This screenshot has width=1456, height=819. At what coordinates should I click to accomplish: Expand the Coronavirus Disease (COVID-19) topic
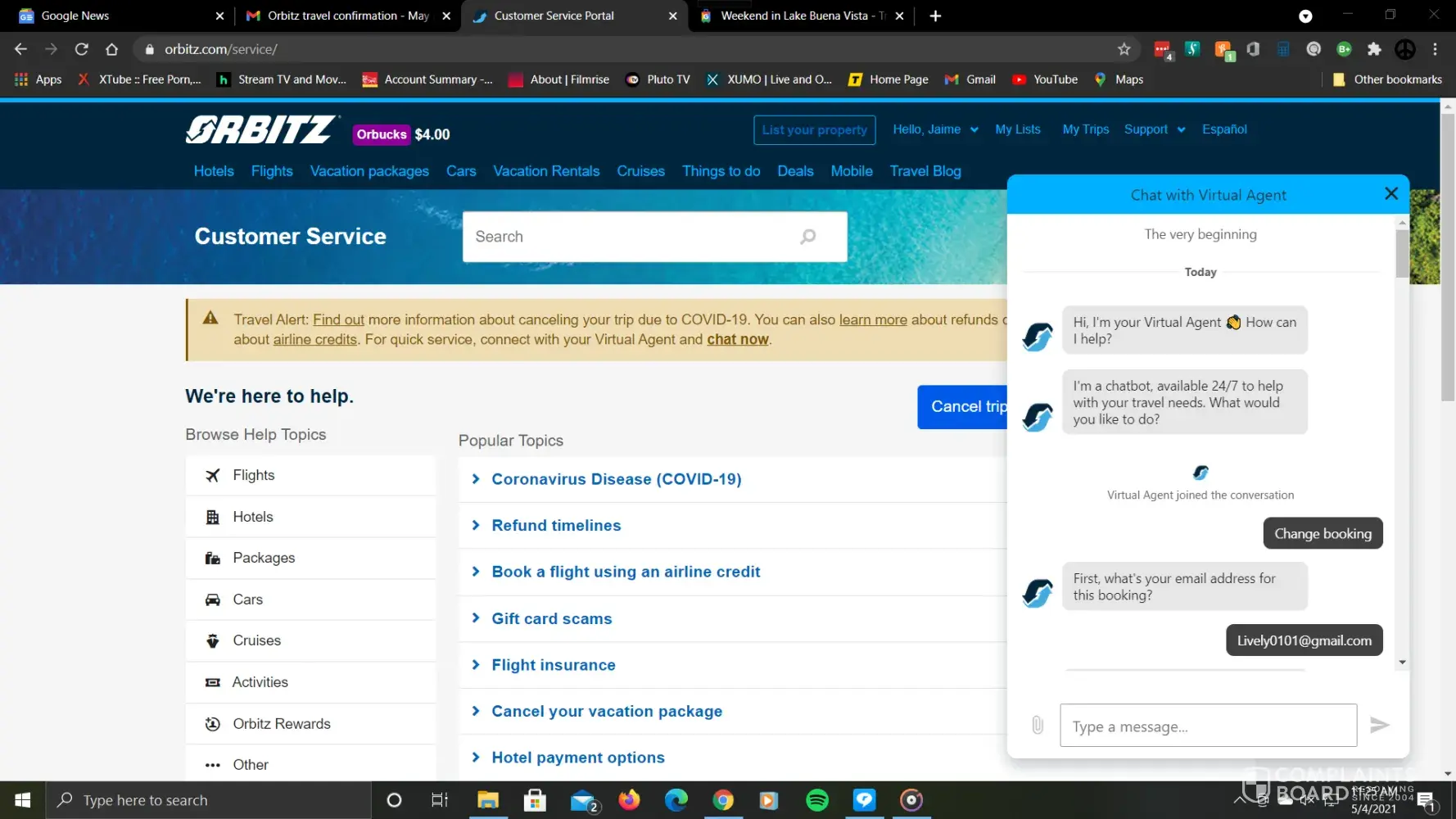click(616, 479)
